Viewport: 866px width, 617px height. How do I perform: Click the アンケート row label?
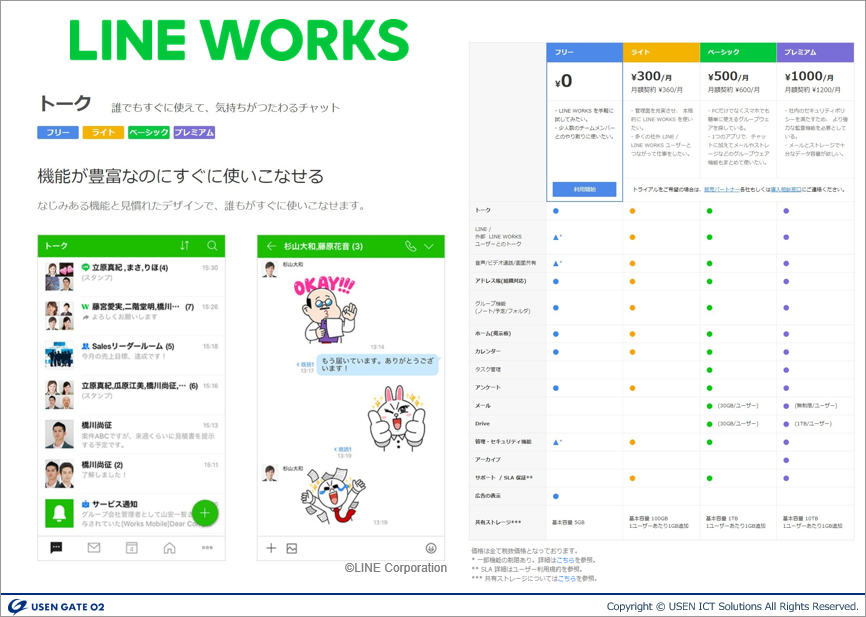point(488,388)
